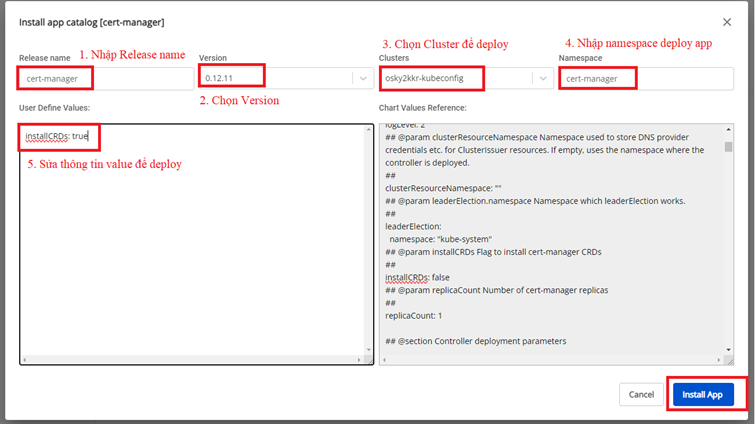Viewport: 755px width, 424px height.
Task: Close the Install app catalog dialog
Action: point(727,21)
